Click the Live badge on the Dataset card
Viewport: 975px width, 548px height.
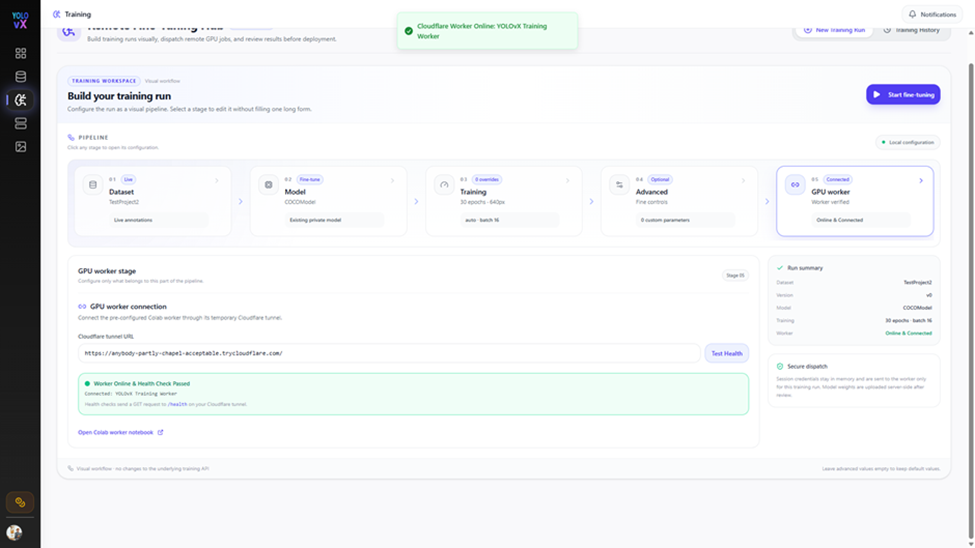click(x=128, y=180)
